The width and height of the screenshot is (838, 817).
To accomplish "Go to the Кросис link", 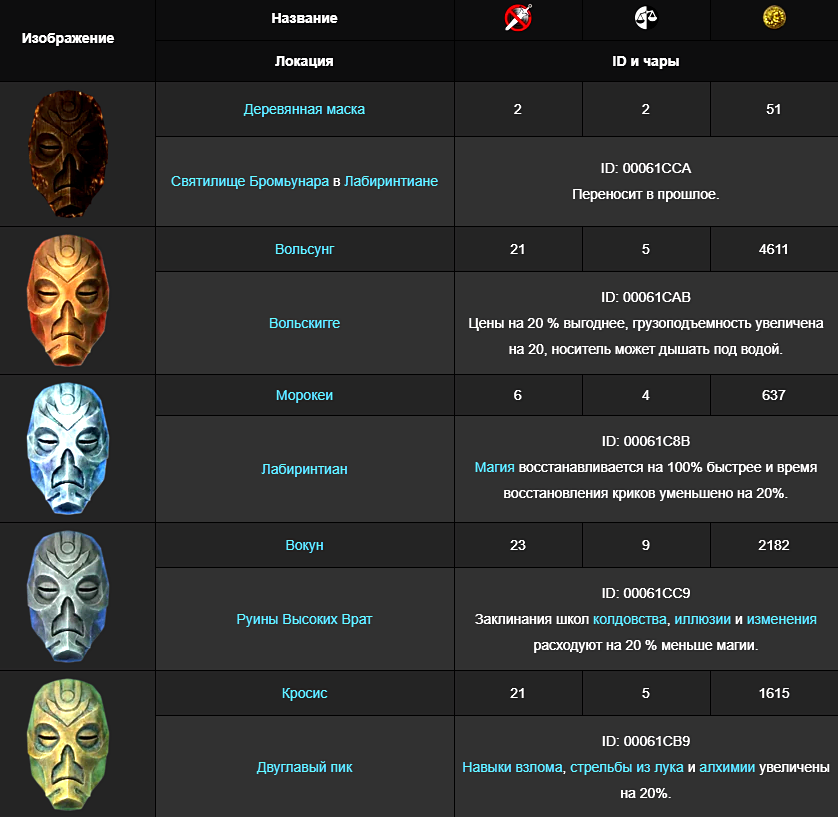I will pos(304,693).
